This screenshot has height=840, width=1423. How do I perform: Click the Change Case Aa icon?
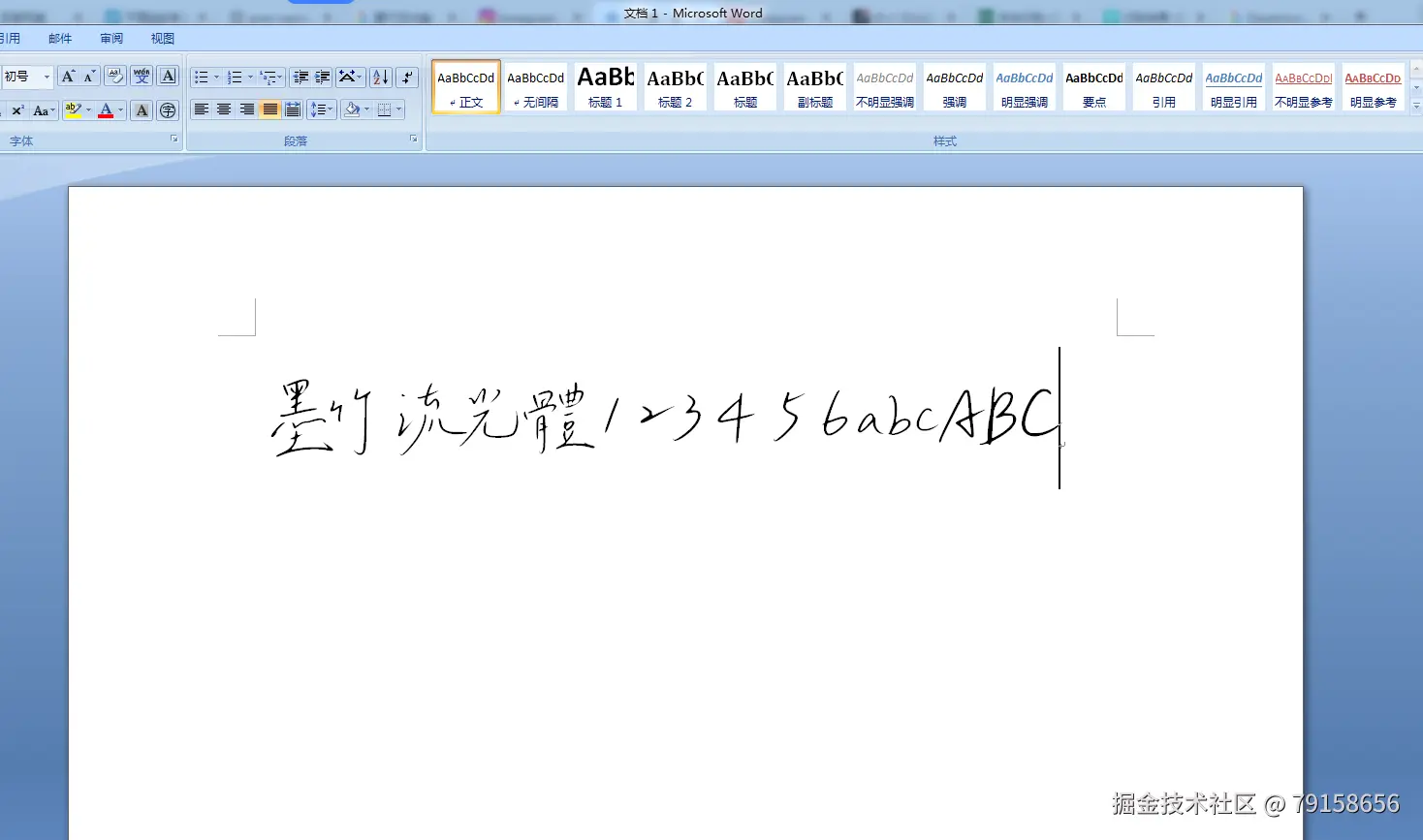44,110
